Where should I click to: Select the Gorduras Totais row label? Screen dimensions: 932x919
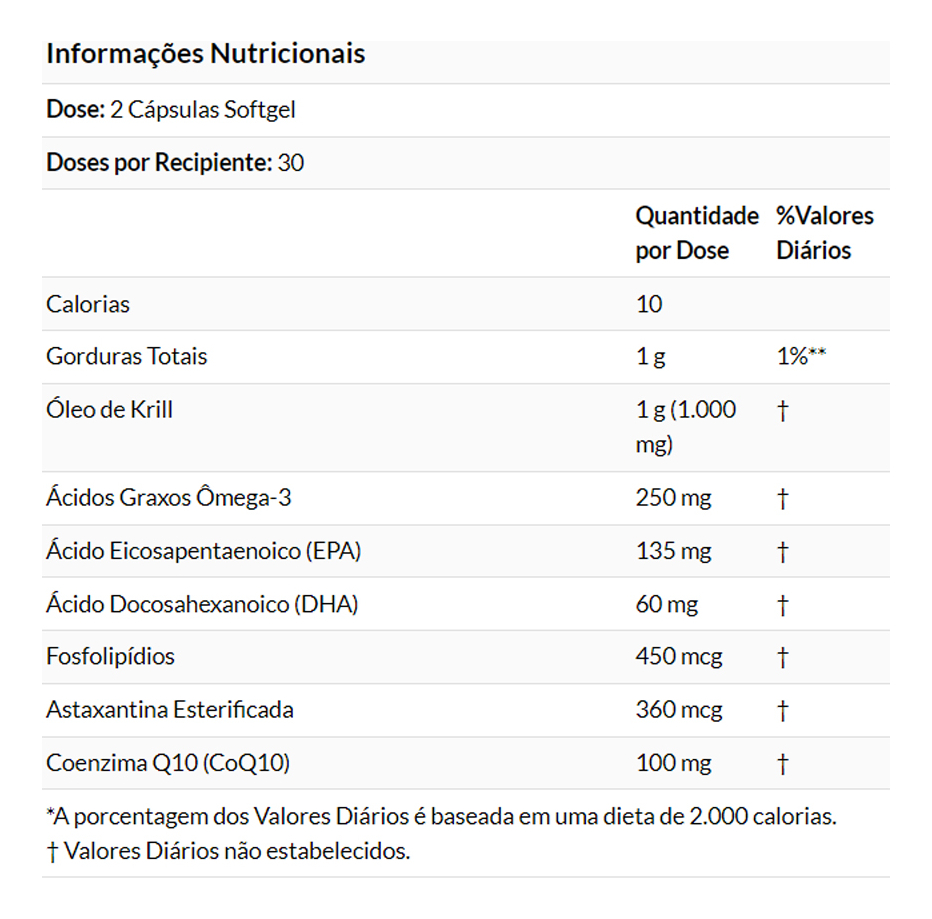coord(127,357)
